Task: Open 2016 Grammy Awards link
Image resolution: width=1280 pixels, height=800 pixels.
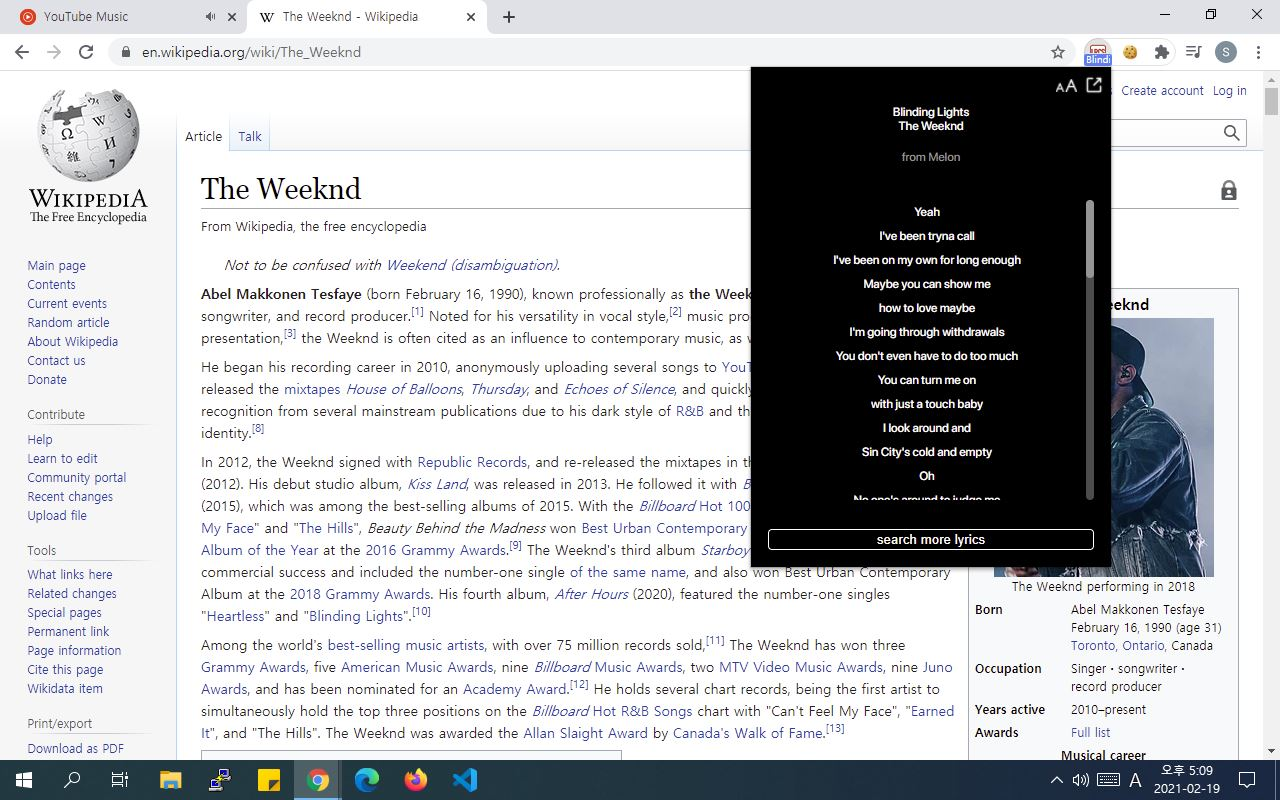Action: 436,550
